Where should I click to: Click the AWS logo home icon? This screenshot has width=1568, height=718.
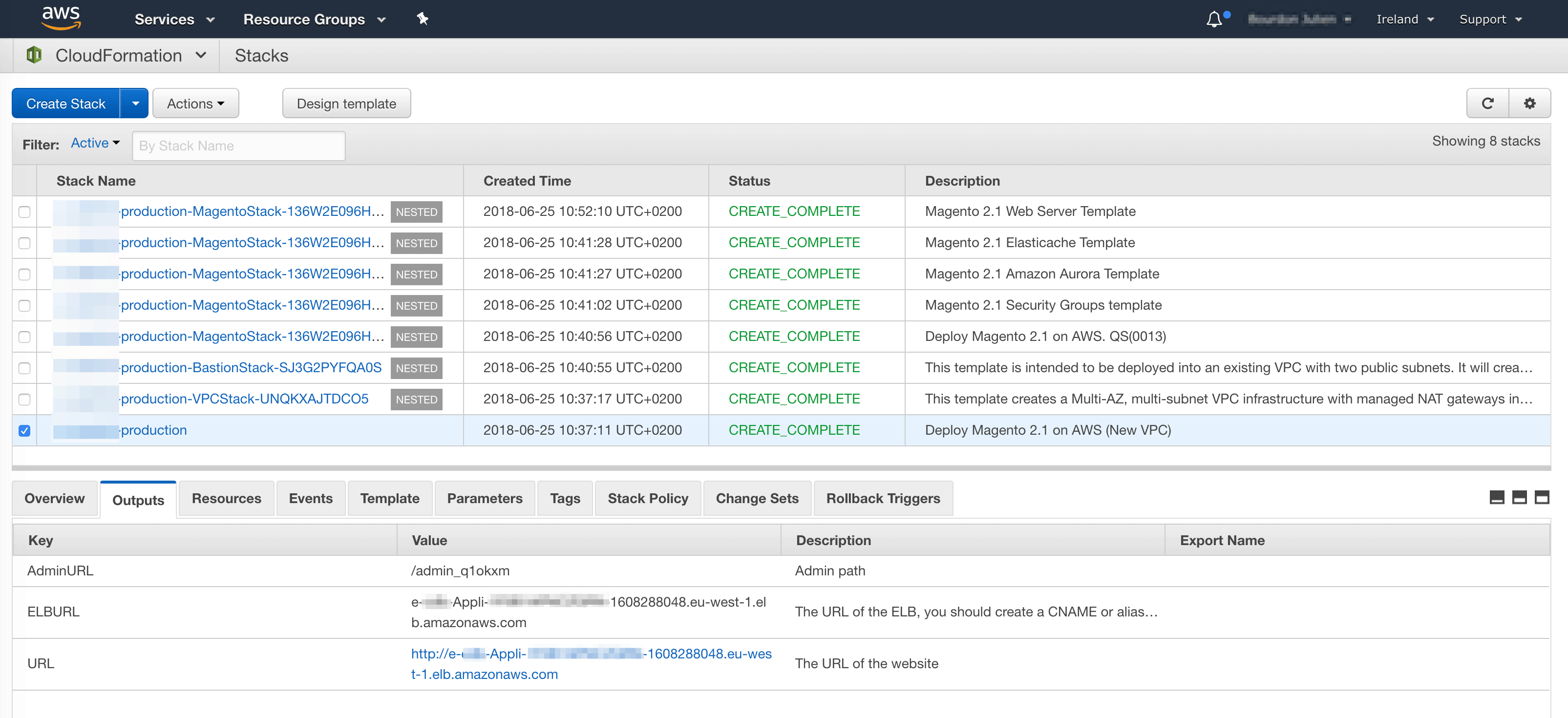[x=61, y=18]
